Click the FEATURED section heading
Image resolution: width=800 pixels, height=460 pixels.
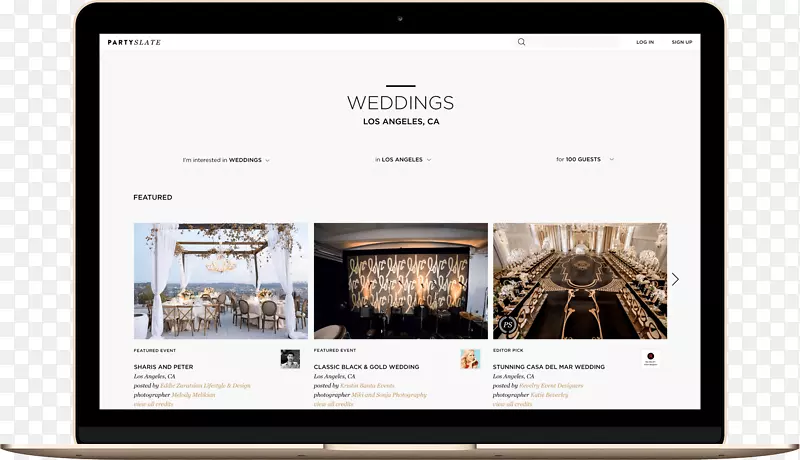tap(153, 197)
